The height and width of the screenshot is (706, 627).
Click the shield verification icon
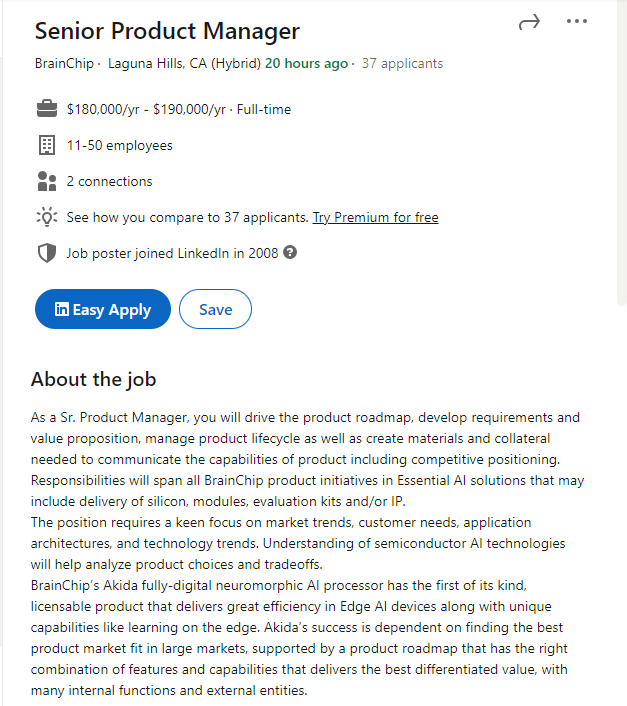coord(47,253)
